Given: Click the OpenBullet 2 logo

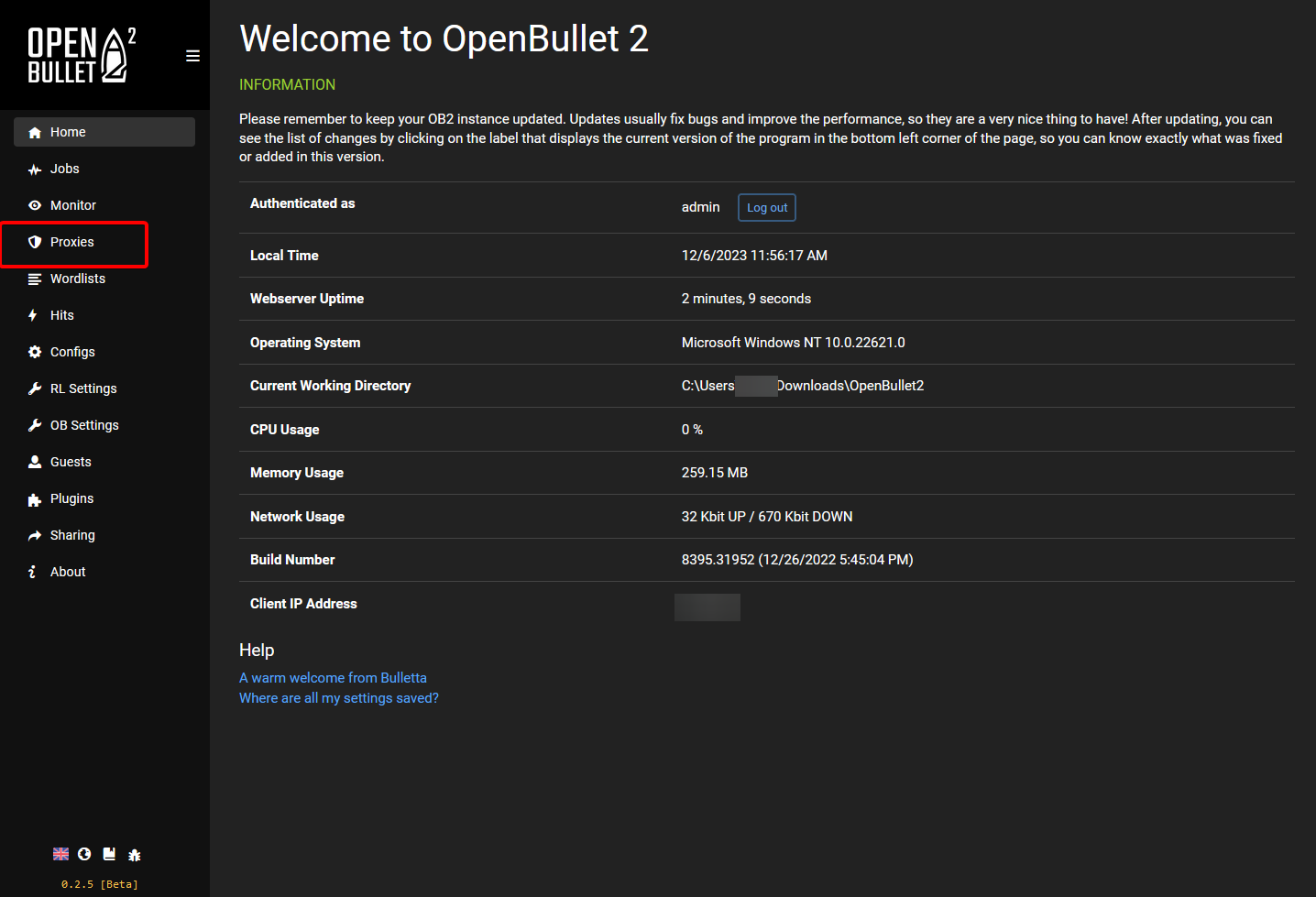Looking at the screenshot, I should (x=82, y=55).
